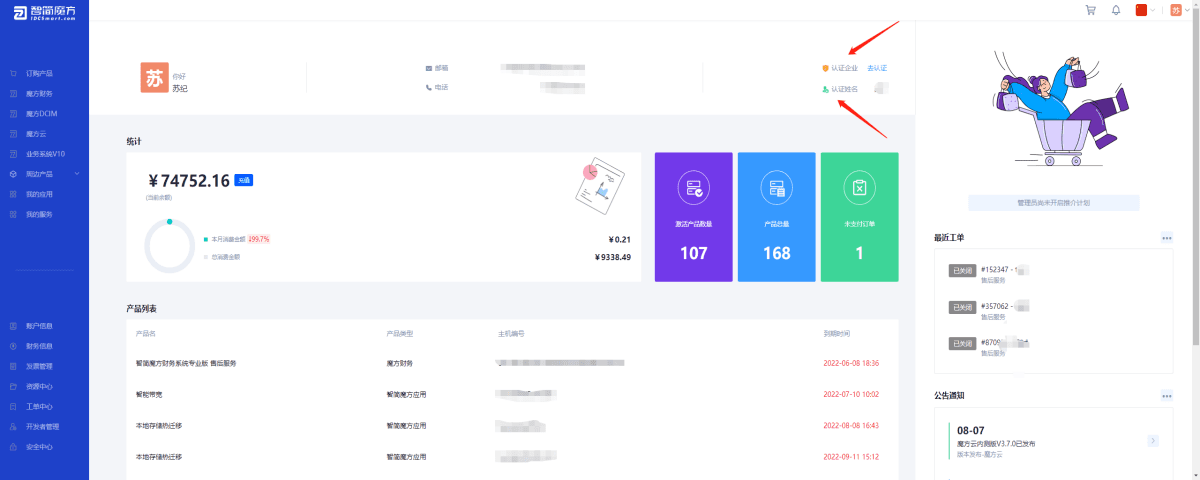Open the 最近工单 more options button
The width and height of the screenshot is (1200, 480).
(x=1166, y=238)
